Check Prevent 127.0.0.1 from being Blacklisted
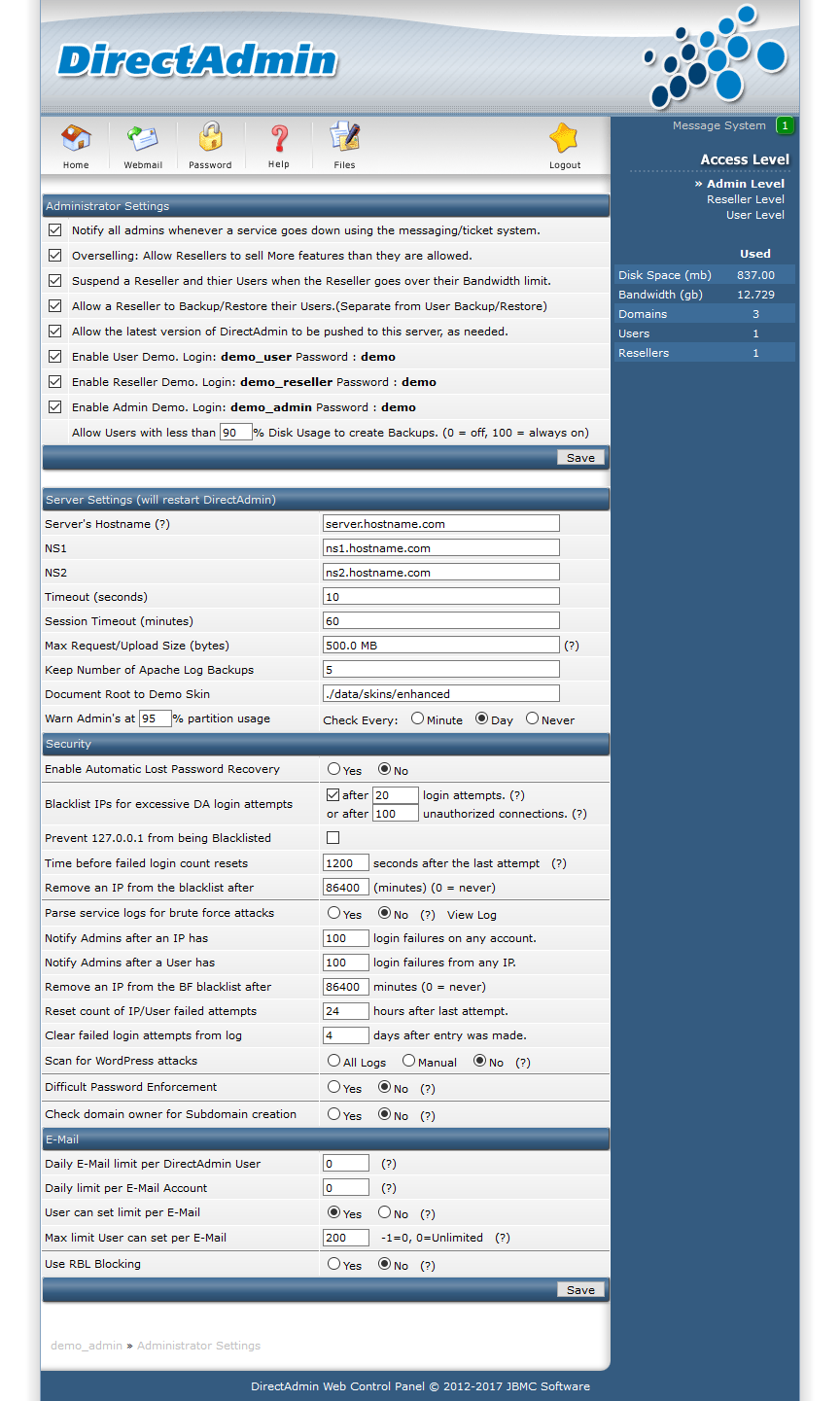840x1401 pixels. pyautogui.click(x=333, y=838)
